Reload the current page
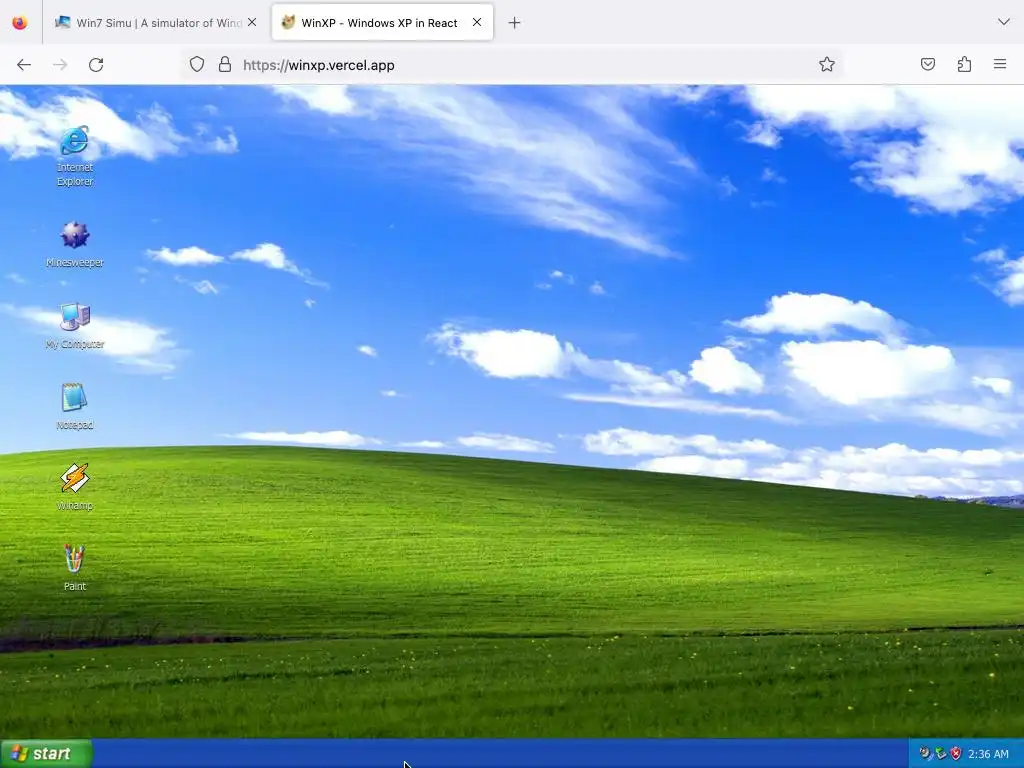The image size is (1024, 768). [x=96, y=65]
